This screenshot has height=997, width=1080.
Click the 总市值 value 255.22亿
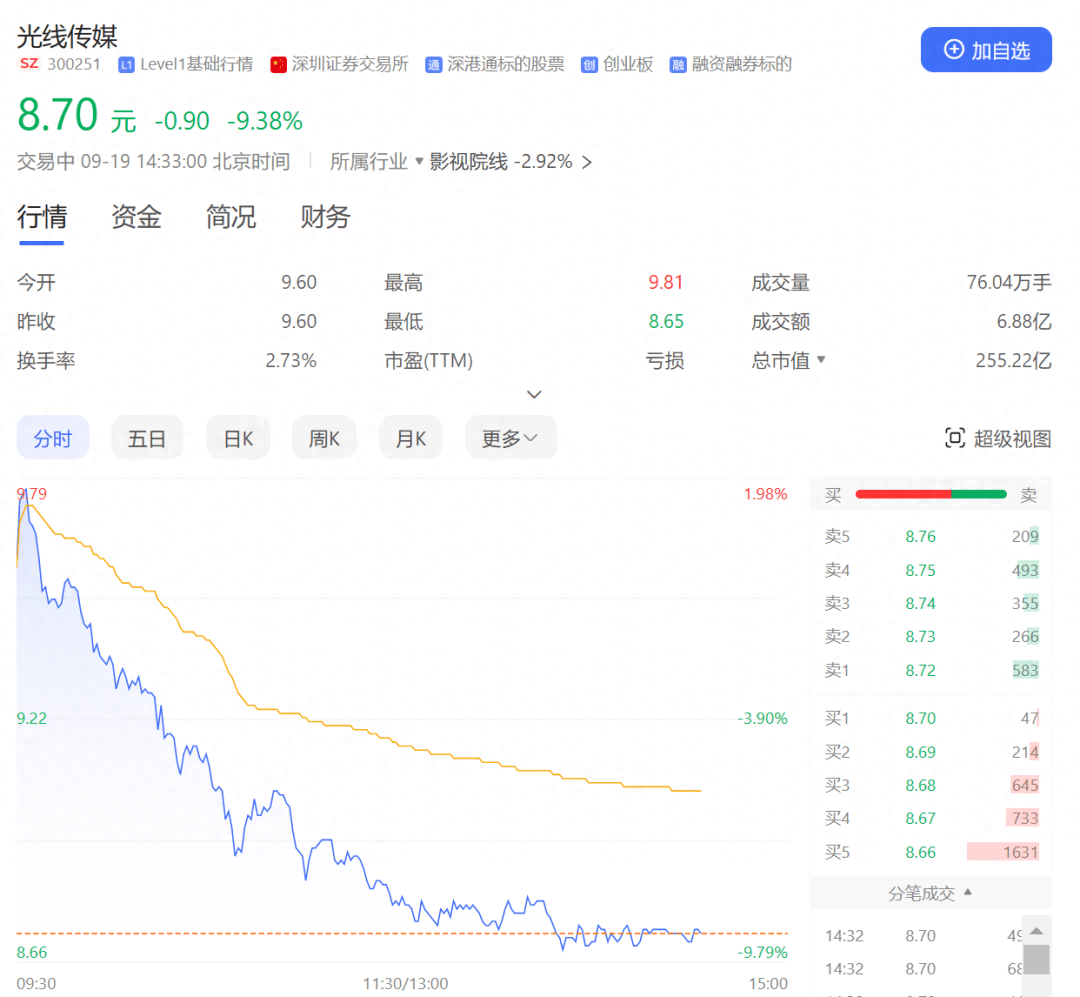[x=1013, y=360]
